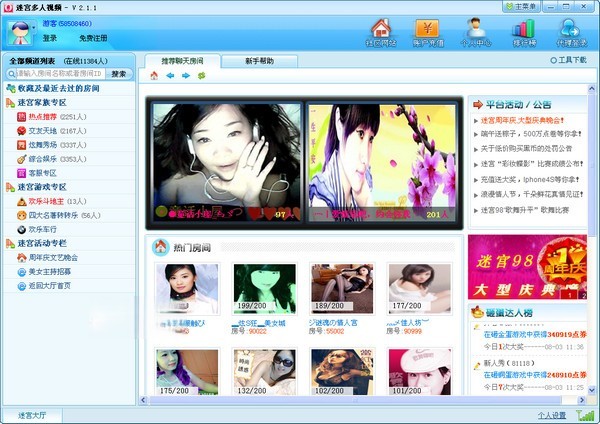Open the 个人设置 link

(x=552, y=416)
